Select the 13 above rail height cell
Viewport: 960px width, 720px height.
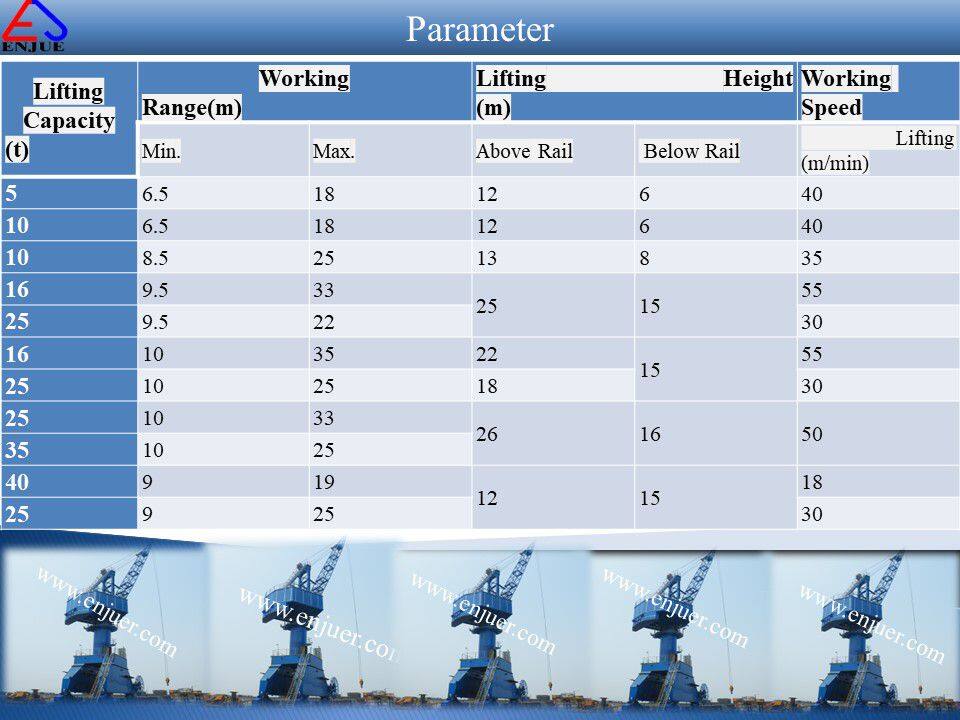click(552, 258)
